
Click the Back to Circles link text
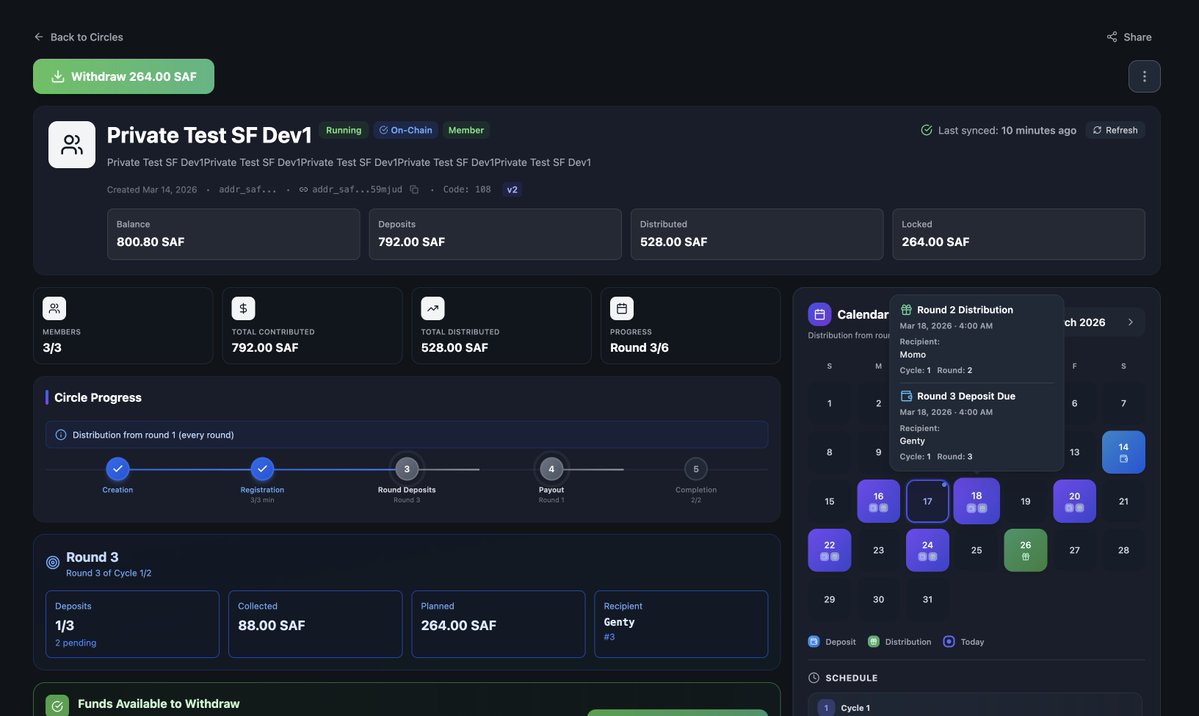[86, 37]
